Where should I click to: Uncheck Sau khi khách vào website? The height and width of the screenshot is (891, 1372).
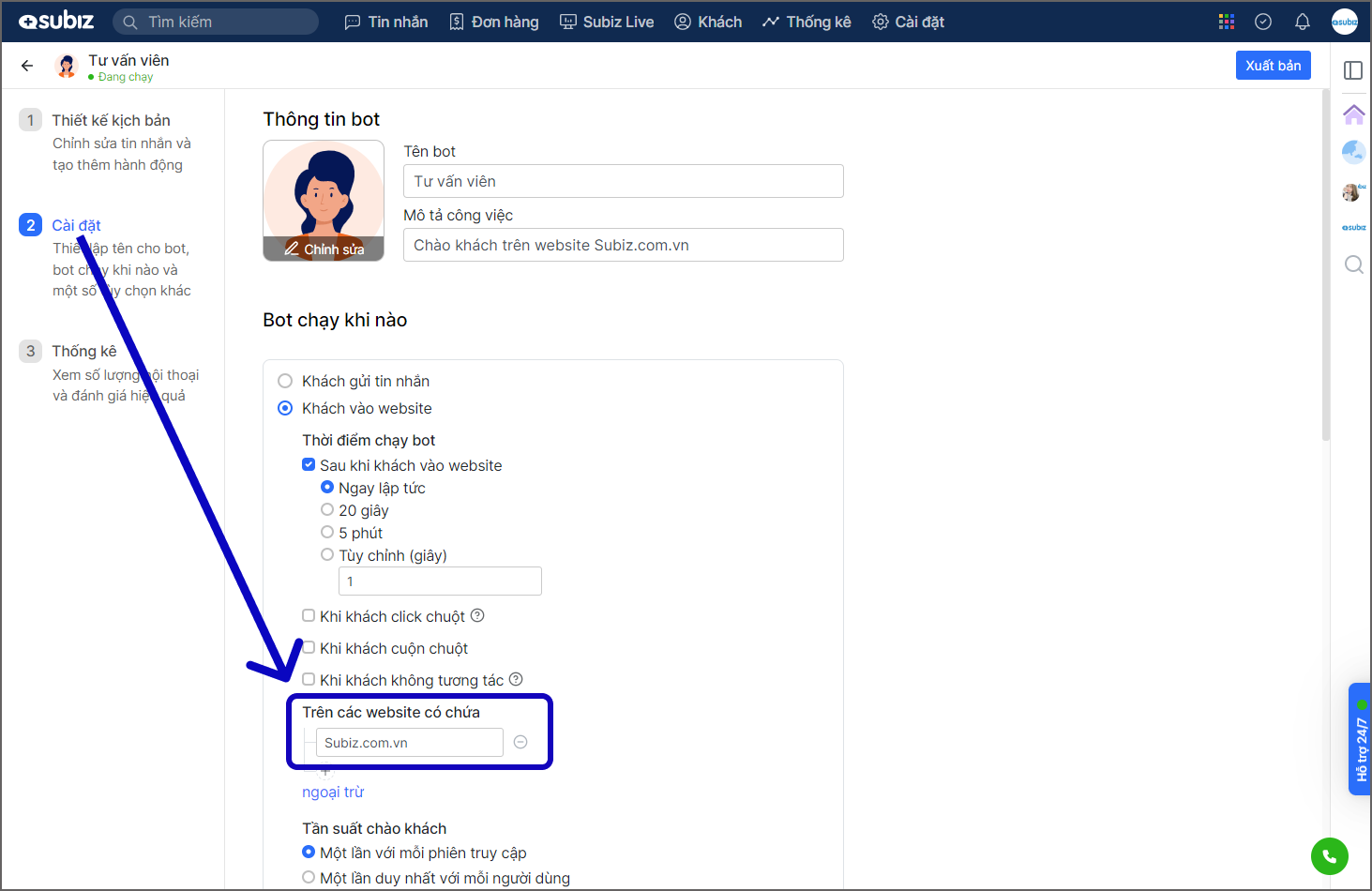[x=309, y=465]
